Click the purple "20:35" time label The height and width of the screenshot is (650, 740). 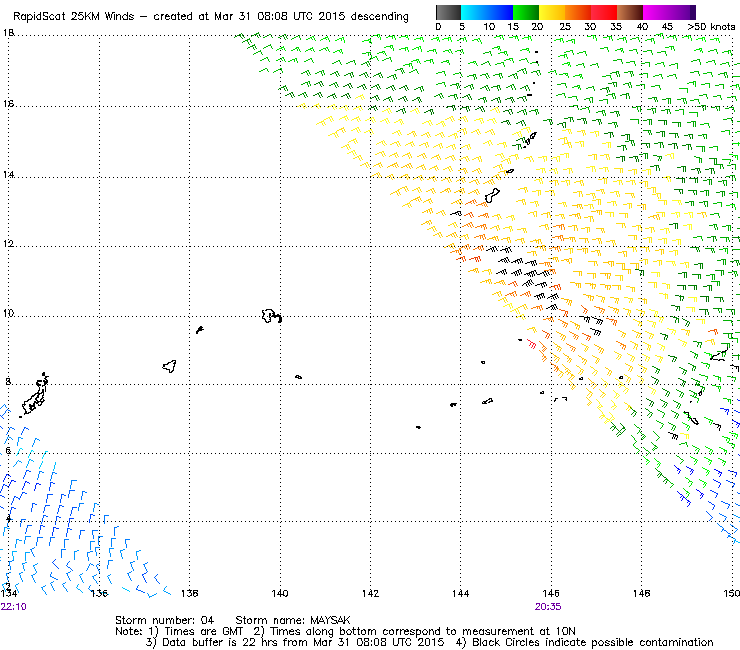coord(548,607)
